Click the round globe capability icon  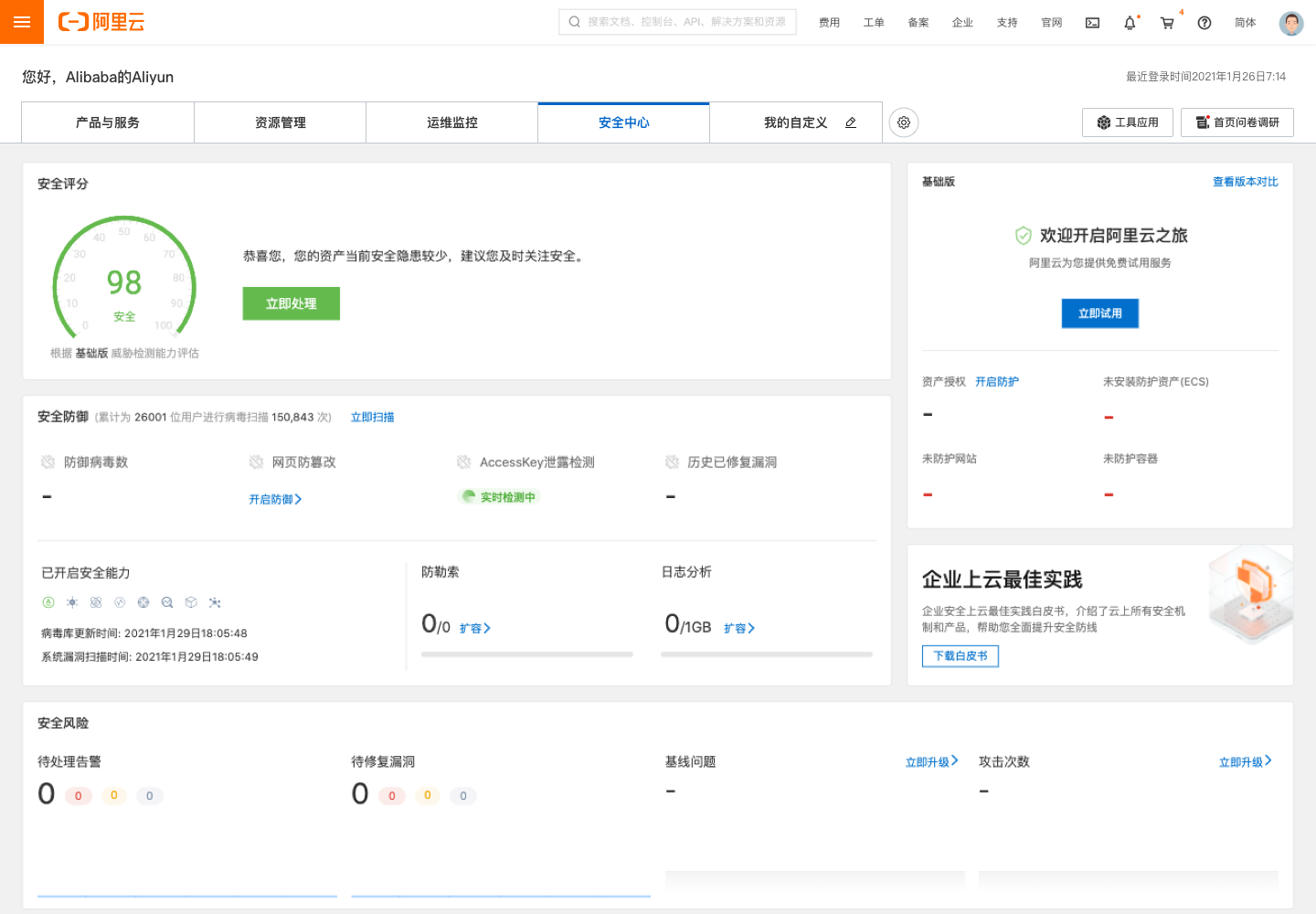pos(143,602)
